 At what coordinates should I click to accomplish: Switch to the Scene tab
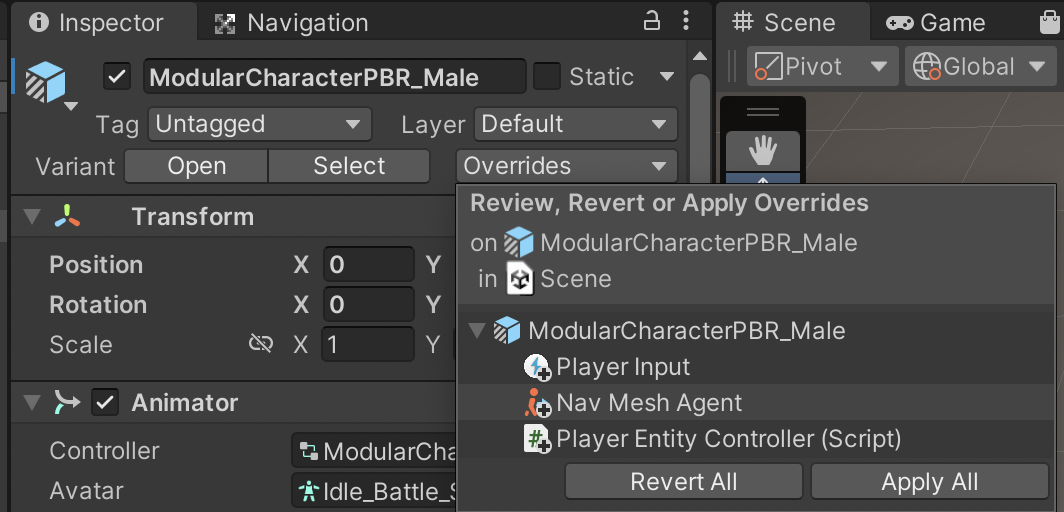coord(792,22)
